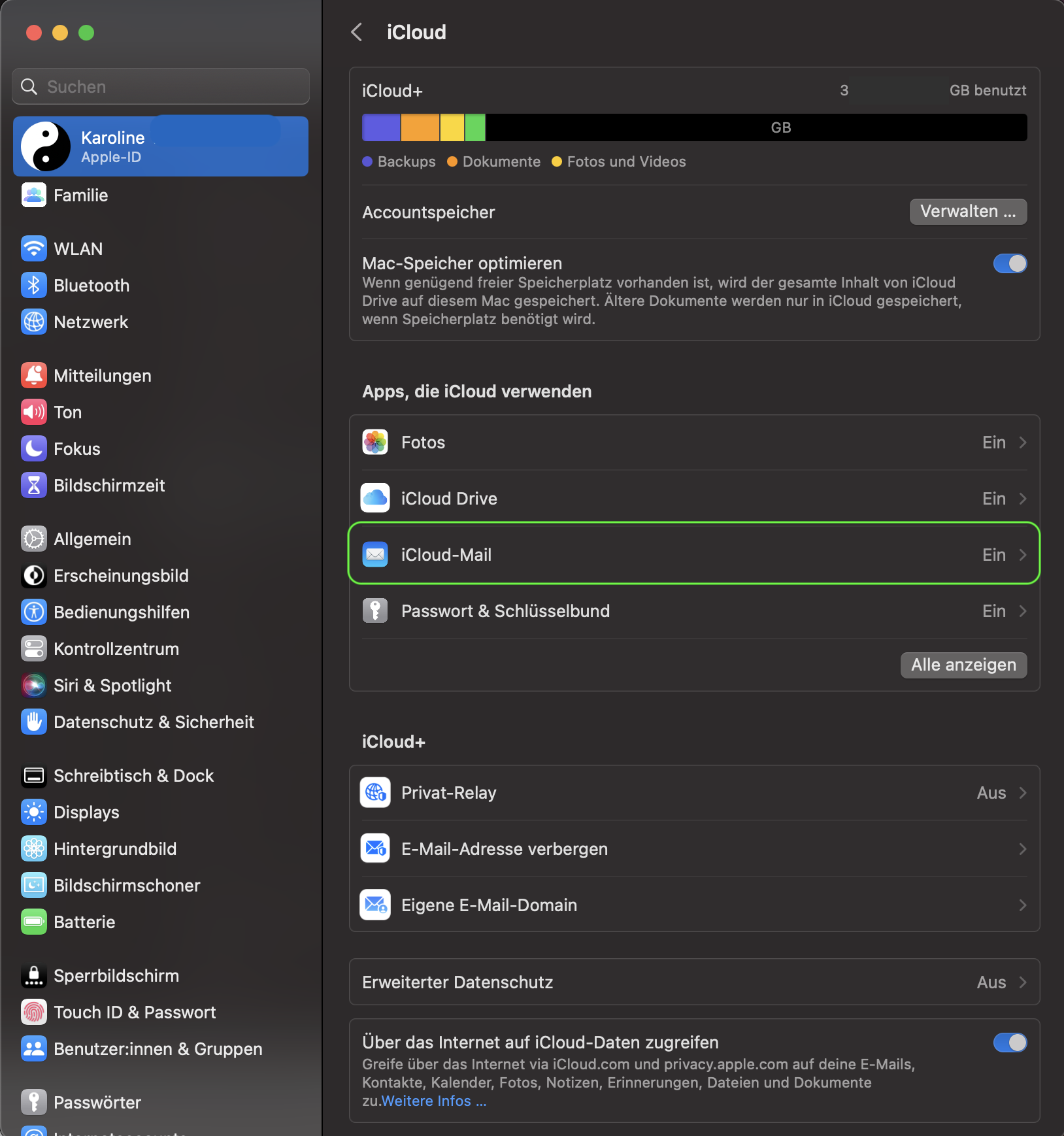Click the yellow Fotos und Videos segment
Viewport: 1064px width, 1136px height.
[x=452, y=127]
